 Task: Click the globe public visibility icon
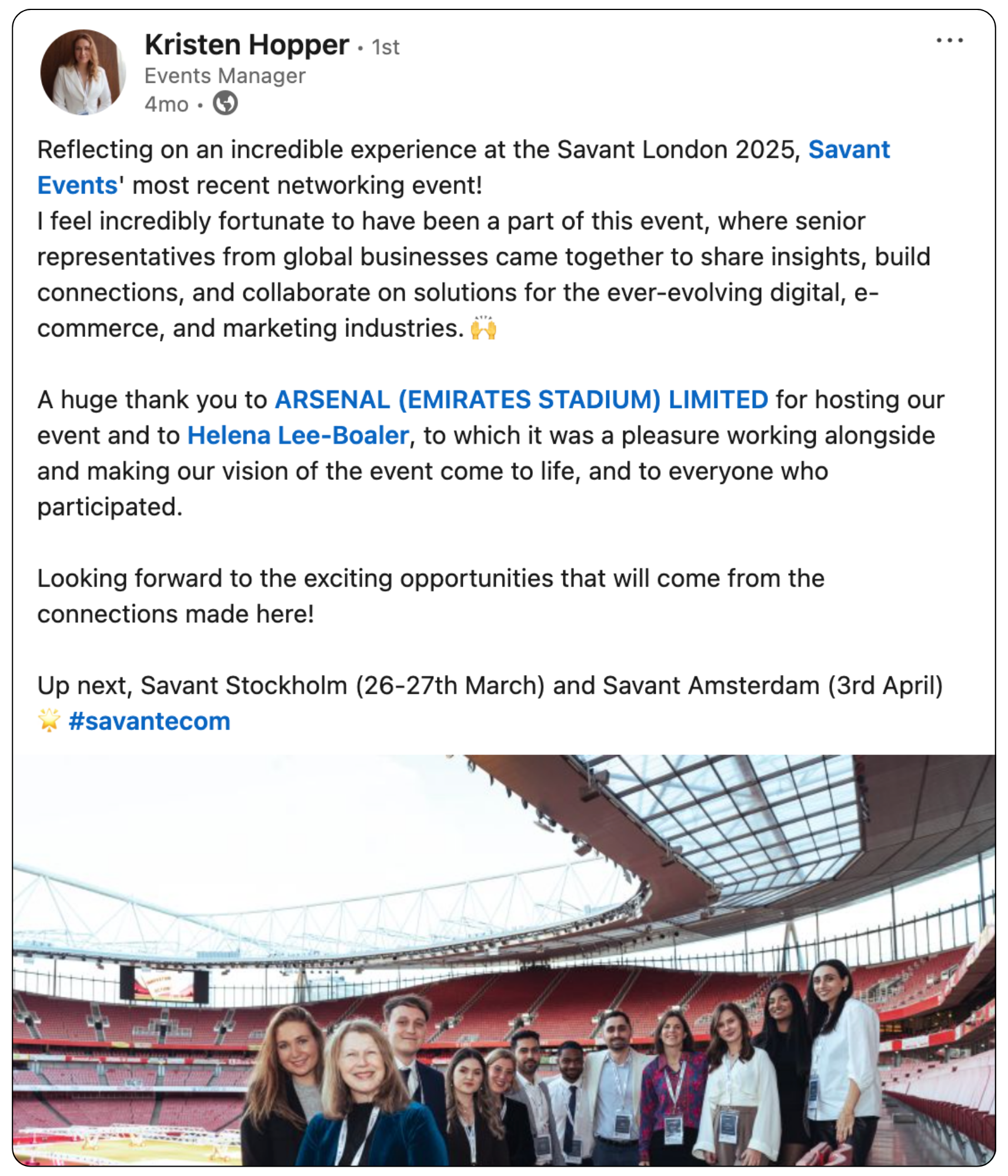[x=225, y=104]
